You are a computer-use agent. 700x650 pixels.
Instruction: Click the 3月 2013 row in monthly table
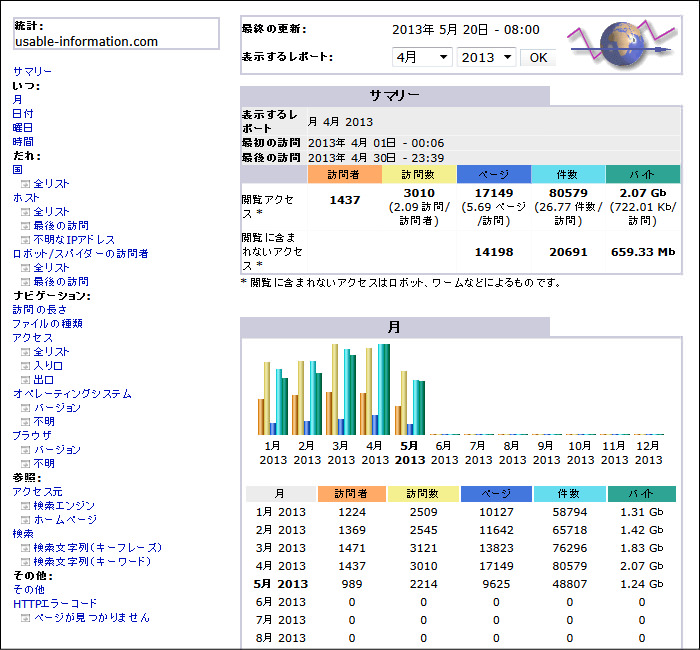tap(461, 548)
